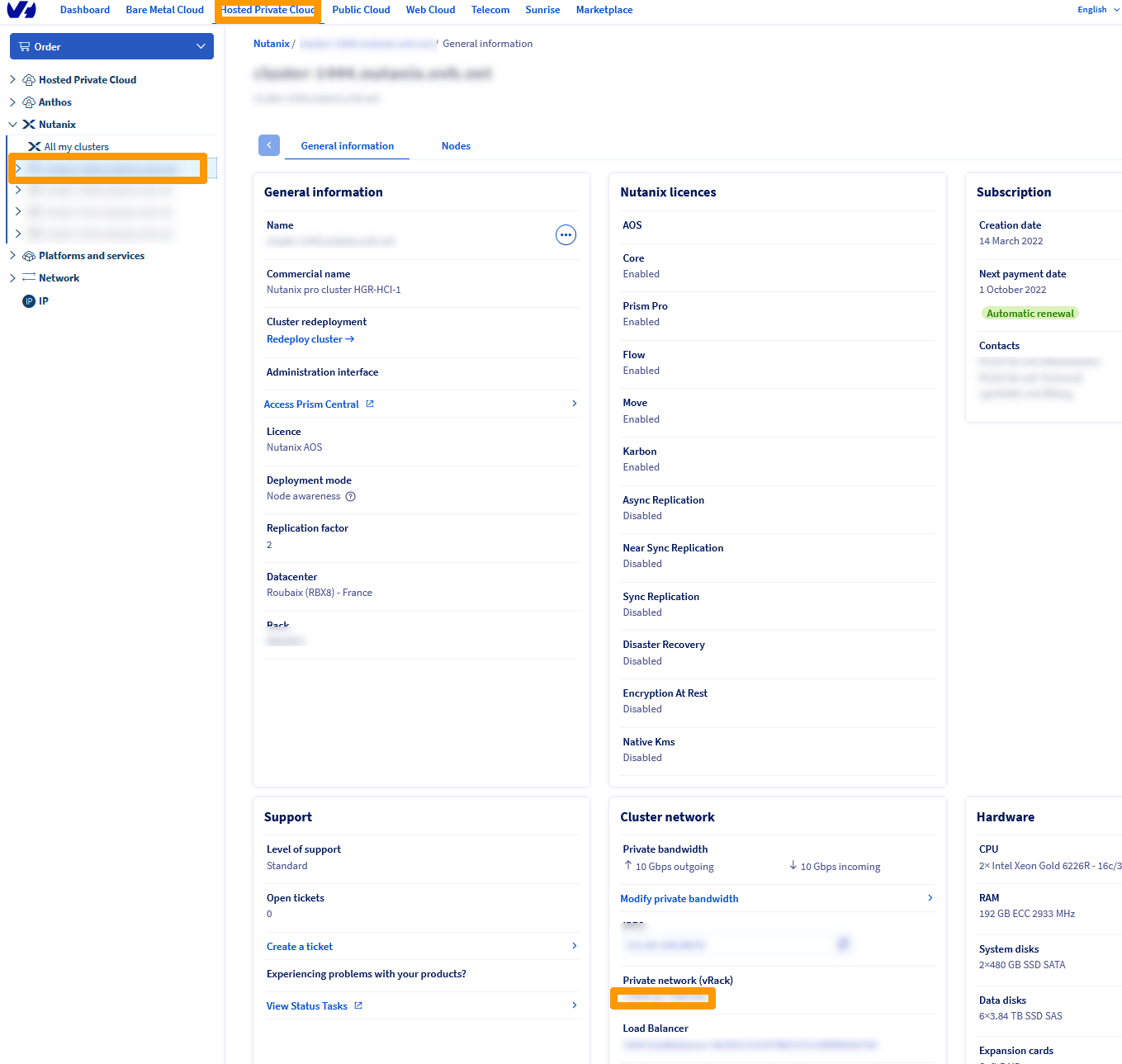Screen dimensions: 1122x1064
Task: Click the Nutanix breadcrumb link
Action: point(271,44)
